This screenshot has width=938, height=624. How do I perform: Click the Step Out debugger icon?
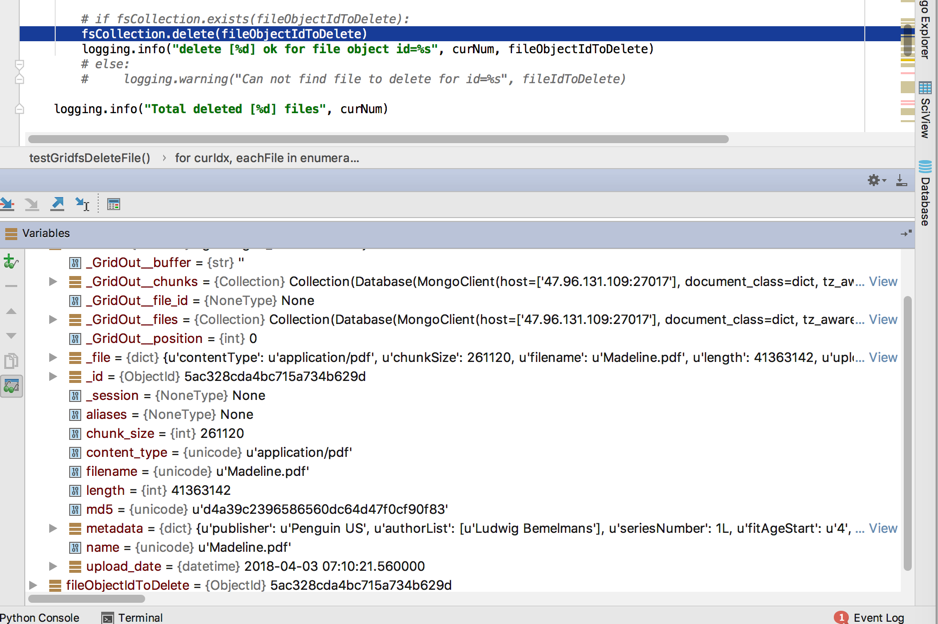pyautogui.click(x=57, y=205)
